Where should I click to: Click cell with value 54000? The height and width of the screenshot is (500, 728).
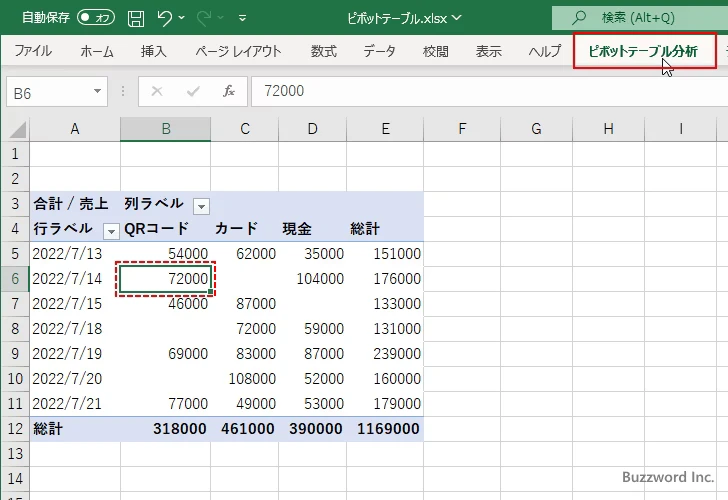click(165, 254)
